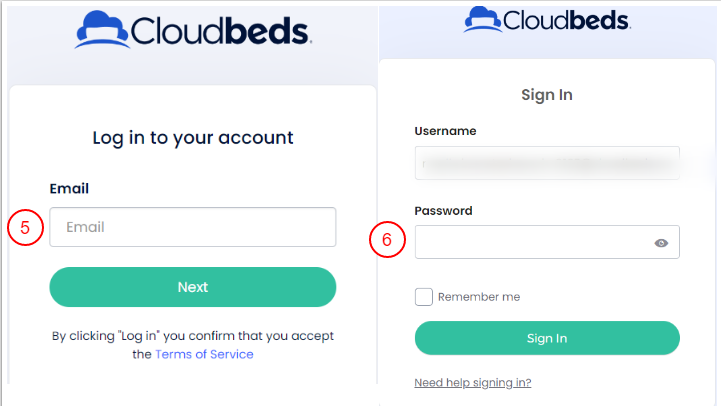The height and width of the screenshot is (406, 721).
Task: Click the Cloudbeds cloud icon on right panel
Action: pos(482,19)
